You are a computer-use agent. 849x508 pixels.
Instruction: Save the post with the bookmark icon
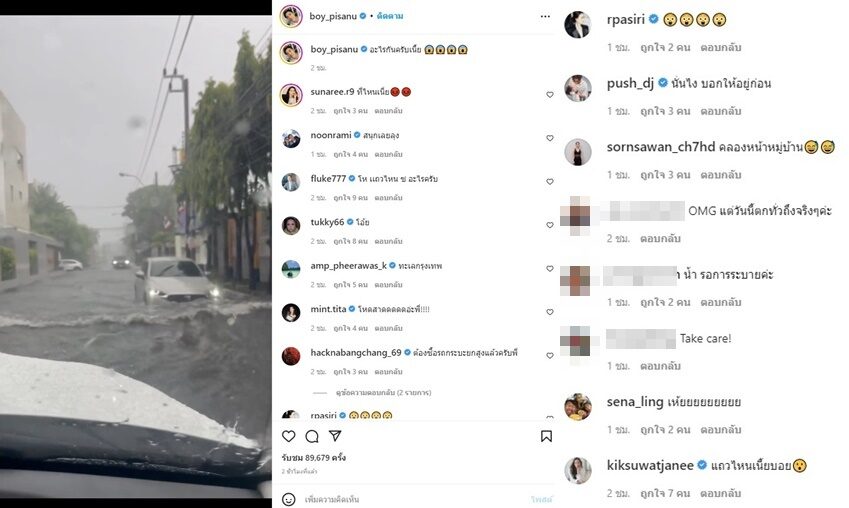(x=546, y=436)
